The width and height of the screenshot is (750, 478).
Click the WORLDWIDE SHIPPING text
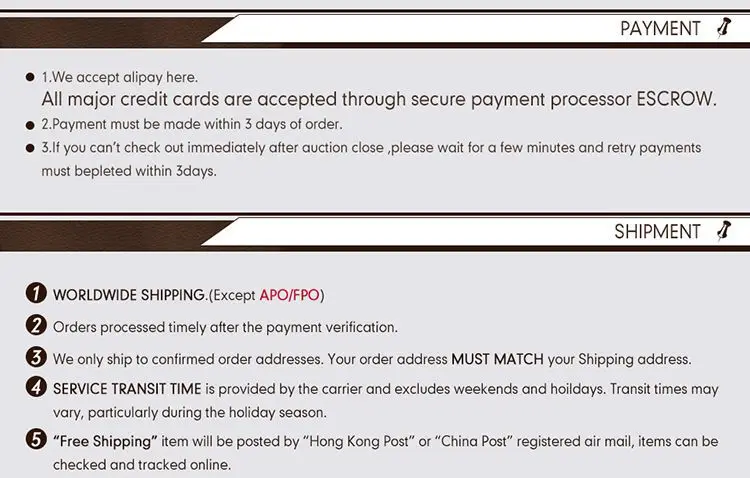128,295
